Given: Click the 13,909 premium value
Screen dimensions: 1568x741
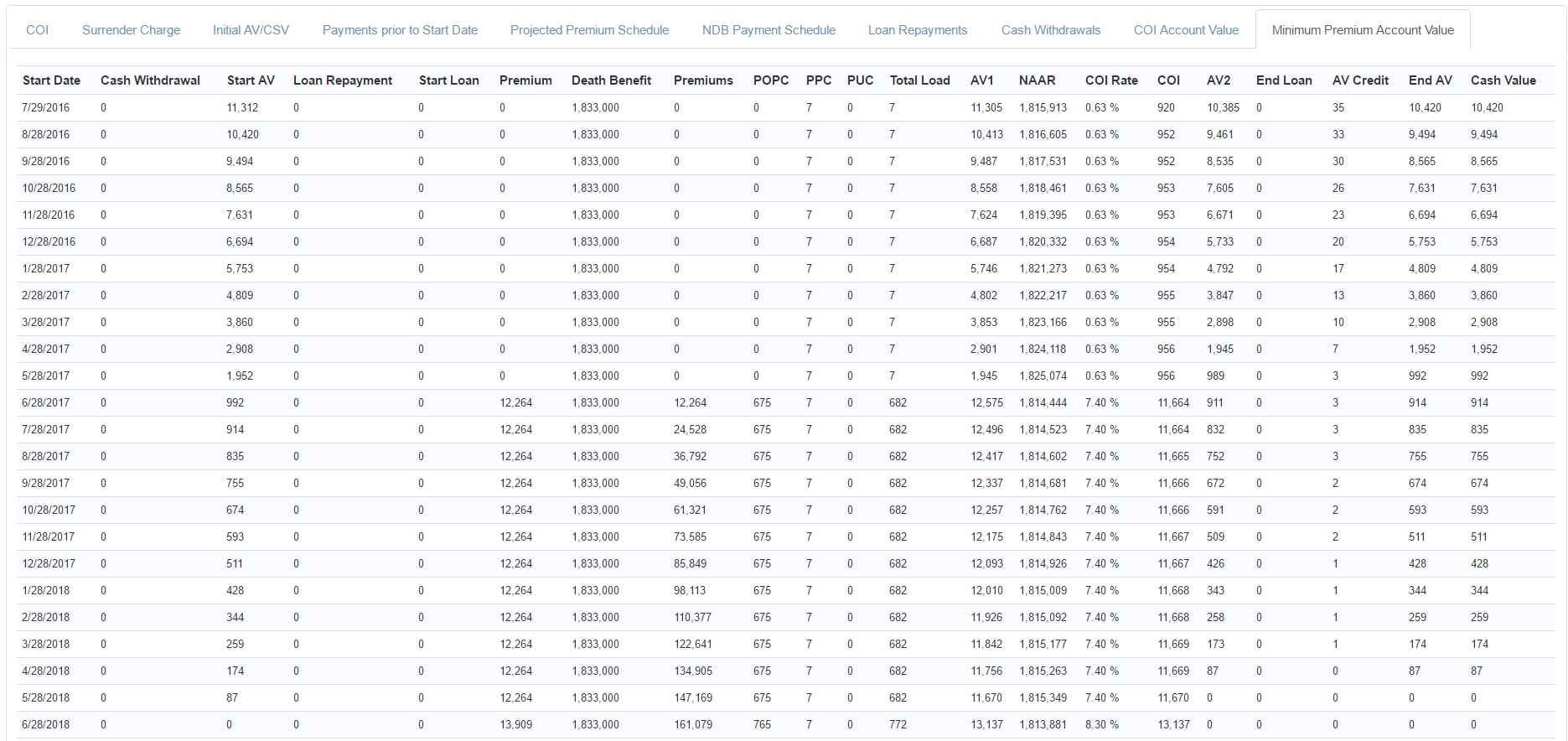Looking at the screenshot, I should coord(515,725).
